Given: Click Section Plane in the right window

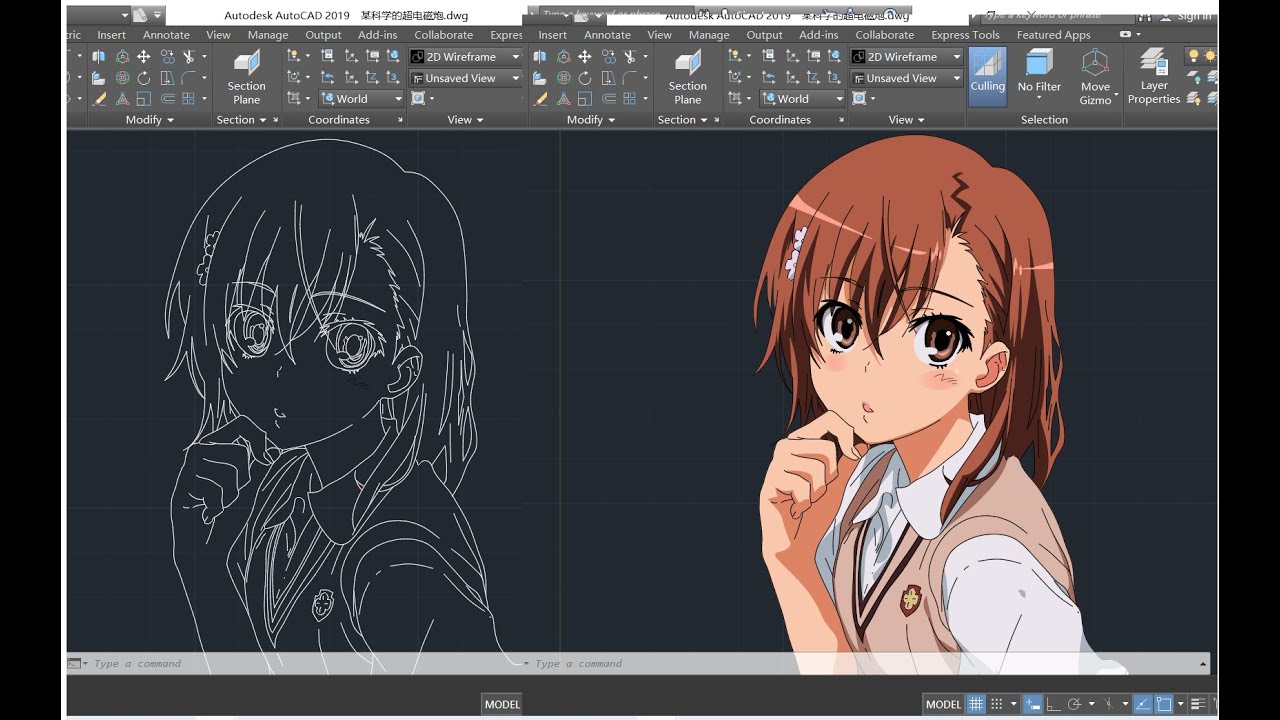Looking at the screenshot, I should [688, 77].
